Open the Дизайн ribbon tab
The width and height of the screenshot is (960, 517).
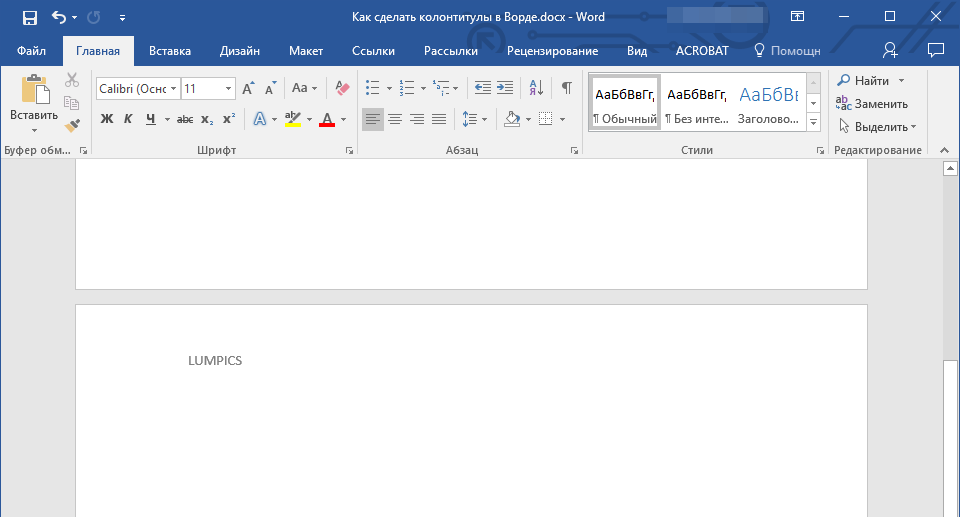coord(240,51)
